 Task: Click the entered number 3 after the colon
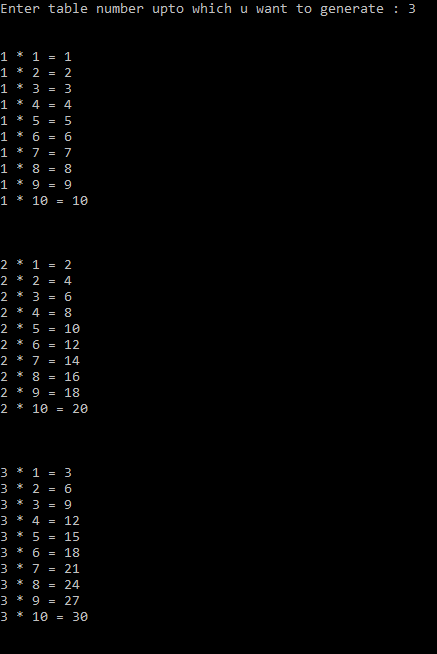[x=412, y=9]
